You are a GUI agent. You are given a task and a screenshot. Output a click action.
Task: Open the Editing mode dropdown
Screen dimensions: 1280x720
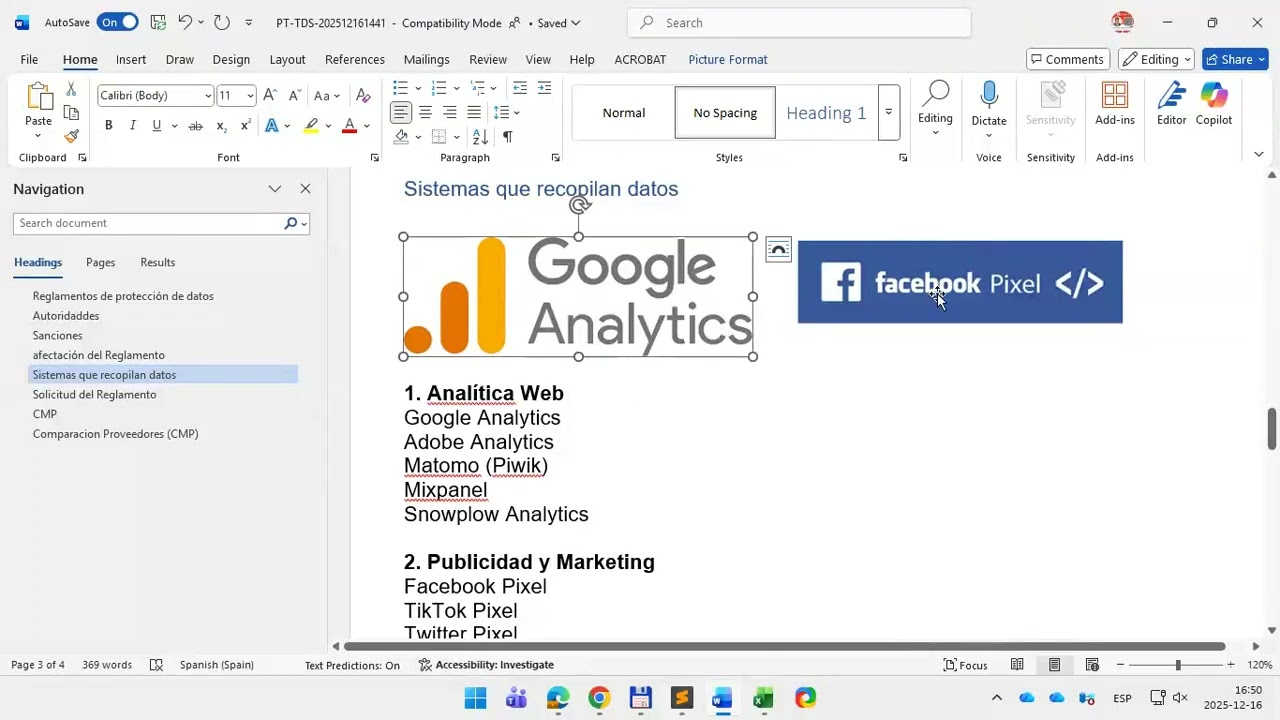click(1156, 59)
